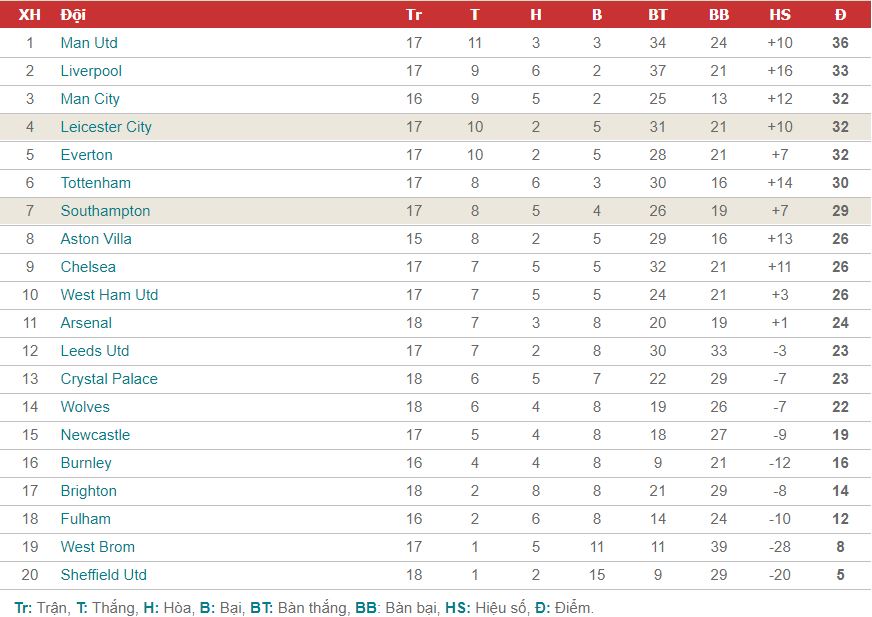Image resolution: width=872 pixels, height=617 pixels.
Task: Click the Brighton team link
Action: coord(89,491)
